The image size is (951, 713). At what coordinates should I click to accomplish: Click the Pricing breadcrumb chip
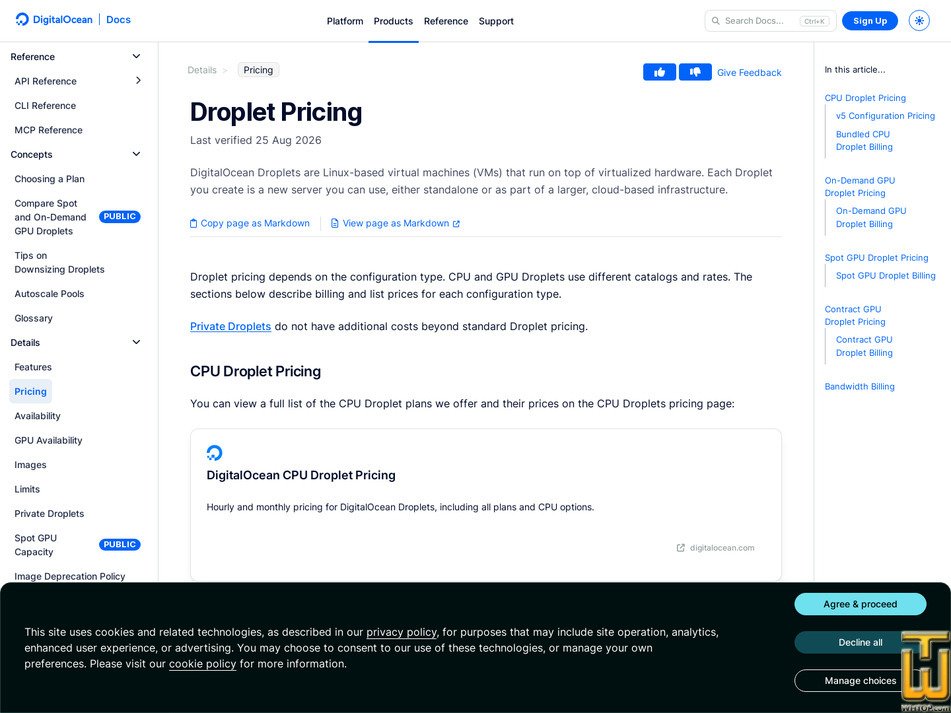[258, 70]
